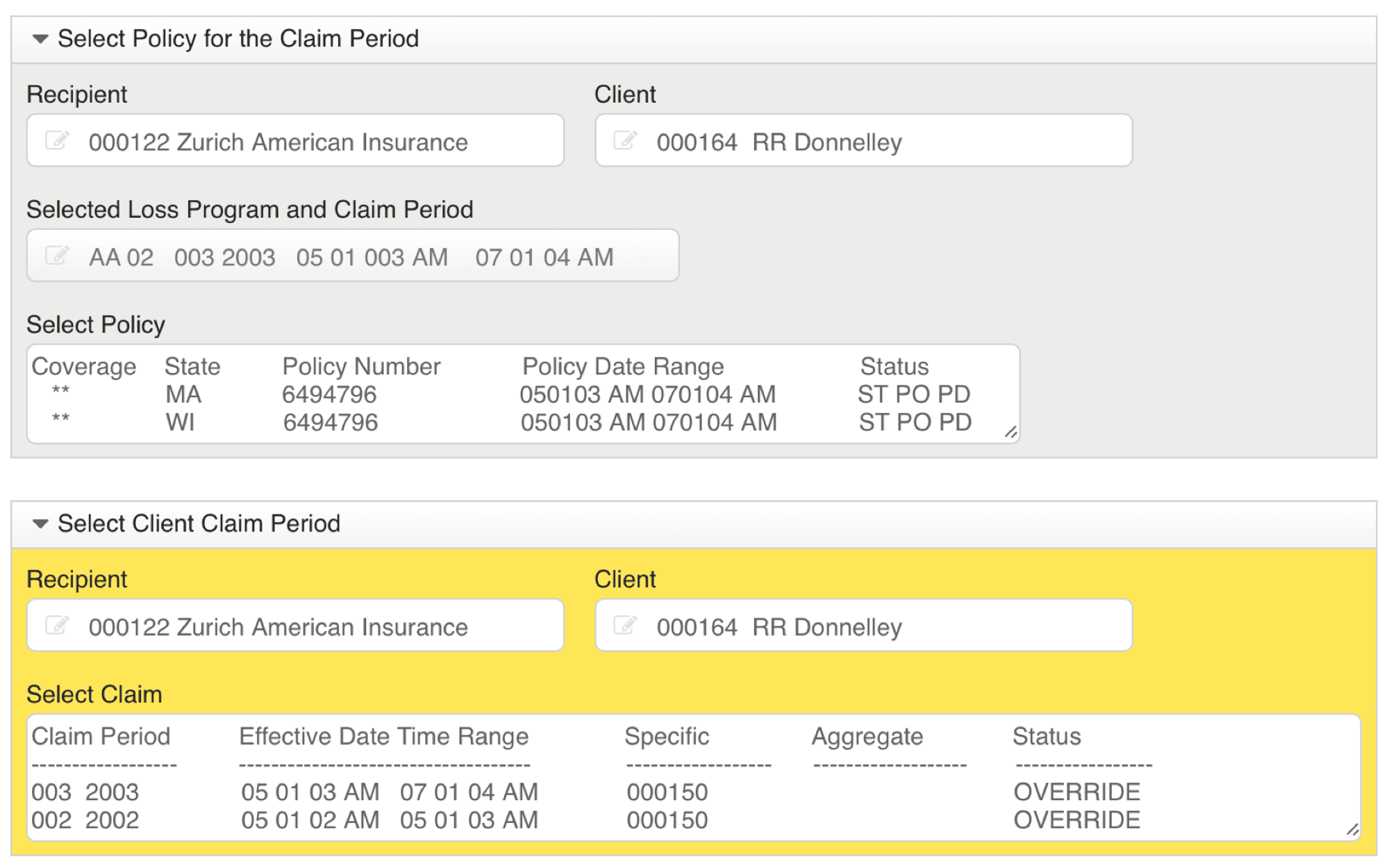The image size is (1389, 868).
Task: Collapse Select Client Claim Period section
Action: (x=40, y=524)
